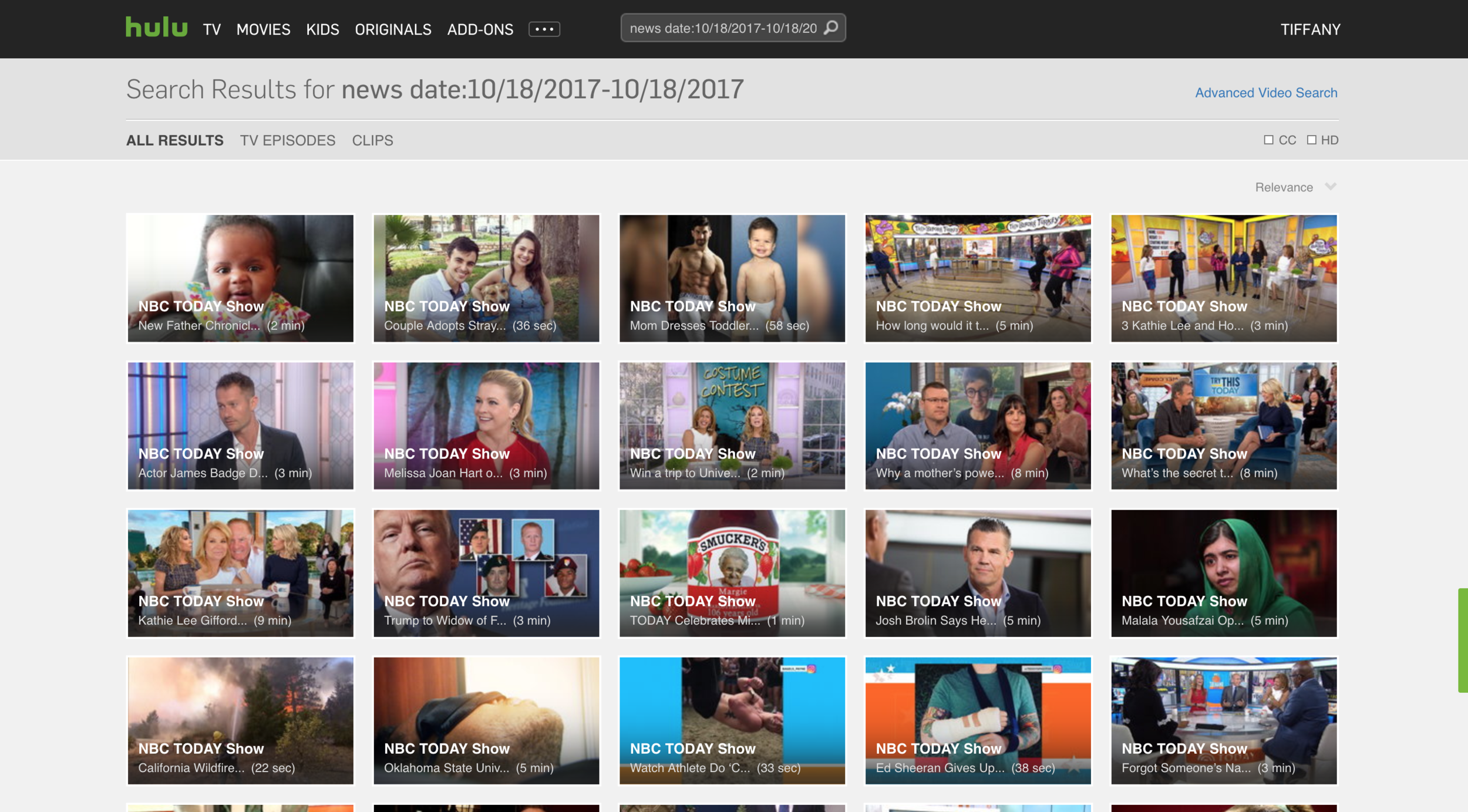Open Josh Brolin Says He... clip

978,572
